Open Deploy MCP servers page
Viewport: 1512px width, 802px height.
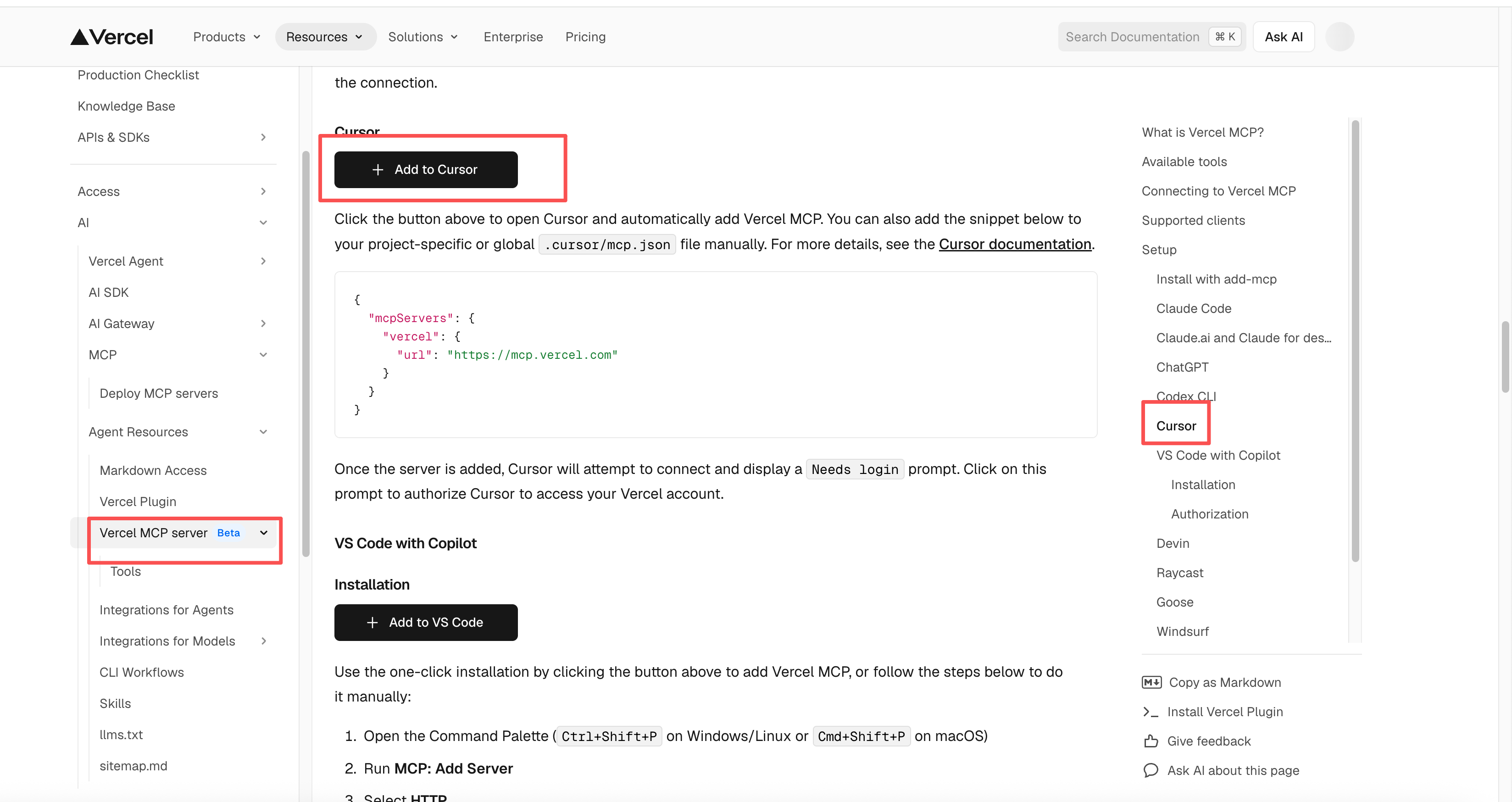[x=158, y=393]
